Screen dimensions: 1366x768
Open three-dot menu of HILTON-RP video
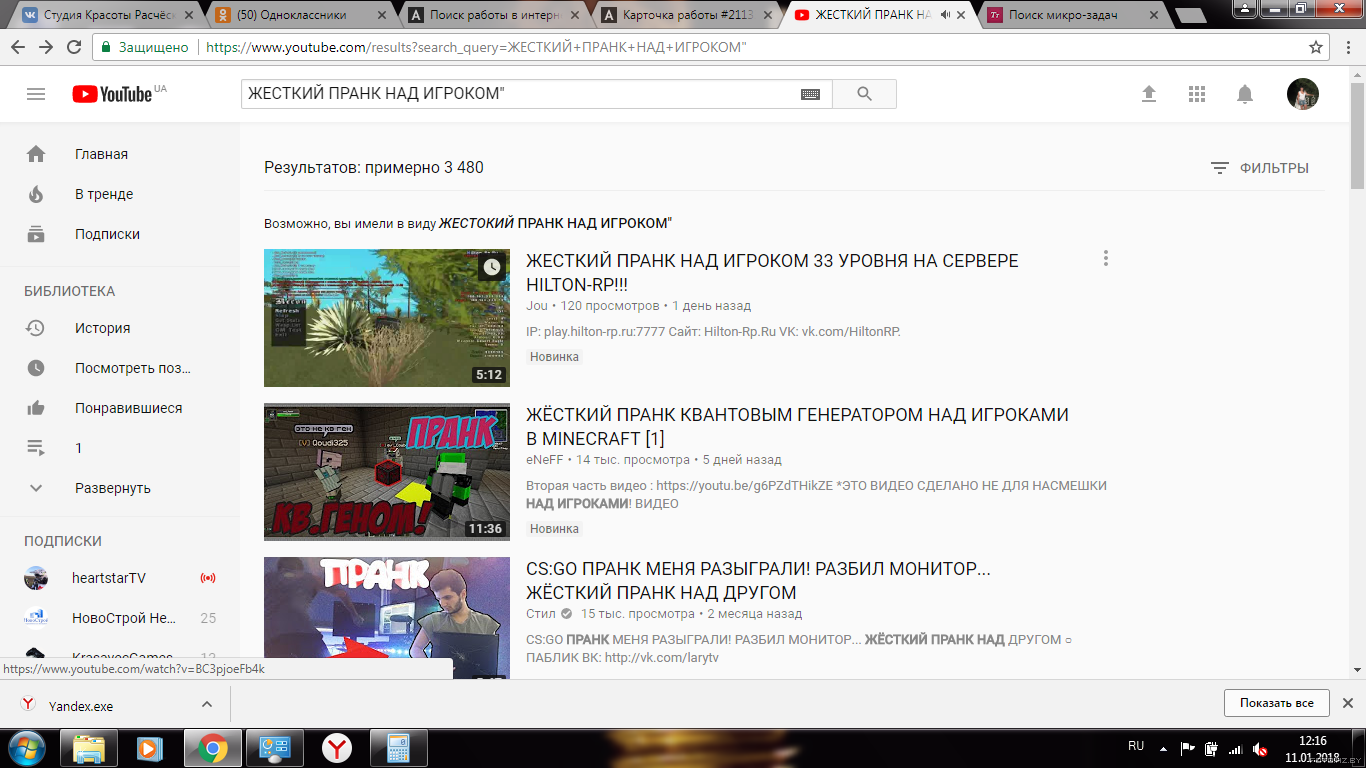tap(1105, 258)
